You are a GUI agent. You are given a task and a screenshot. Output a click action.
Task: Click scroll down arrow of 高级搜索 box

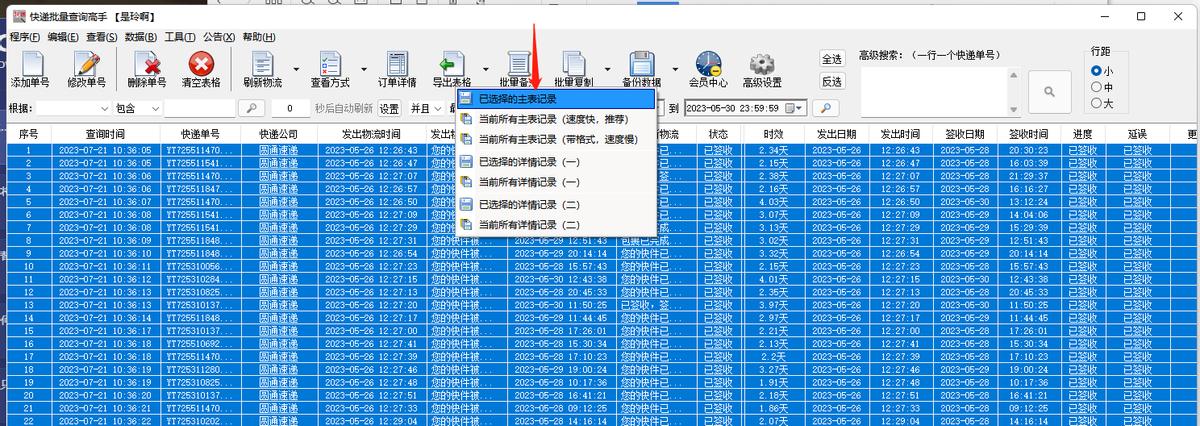tap(1014, 108)
